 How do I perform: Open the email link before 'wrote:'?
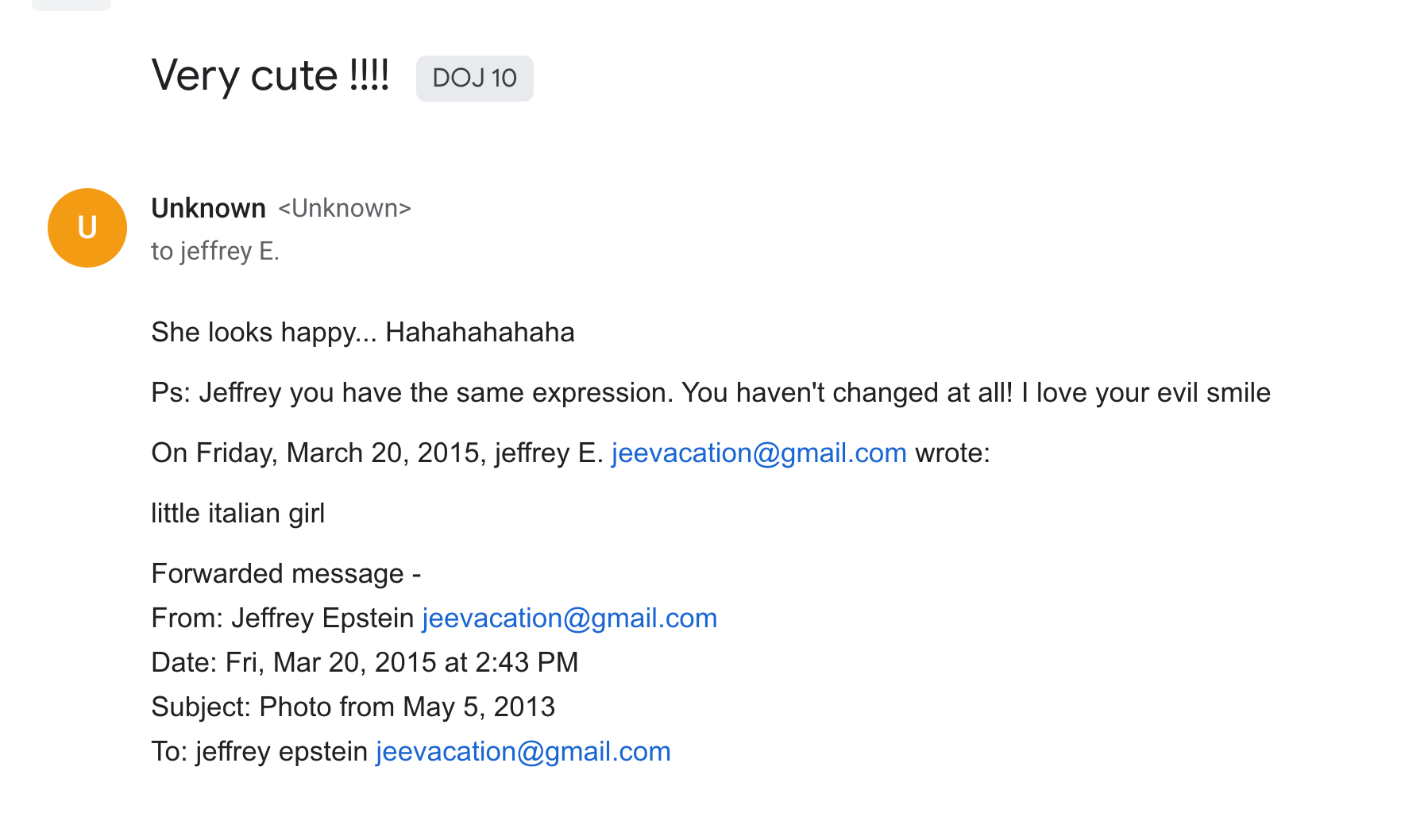758,453
